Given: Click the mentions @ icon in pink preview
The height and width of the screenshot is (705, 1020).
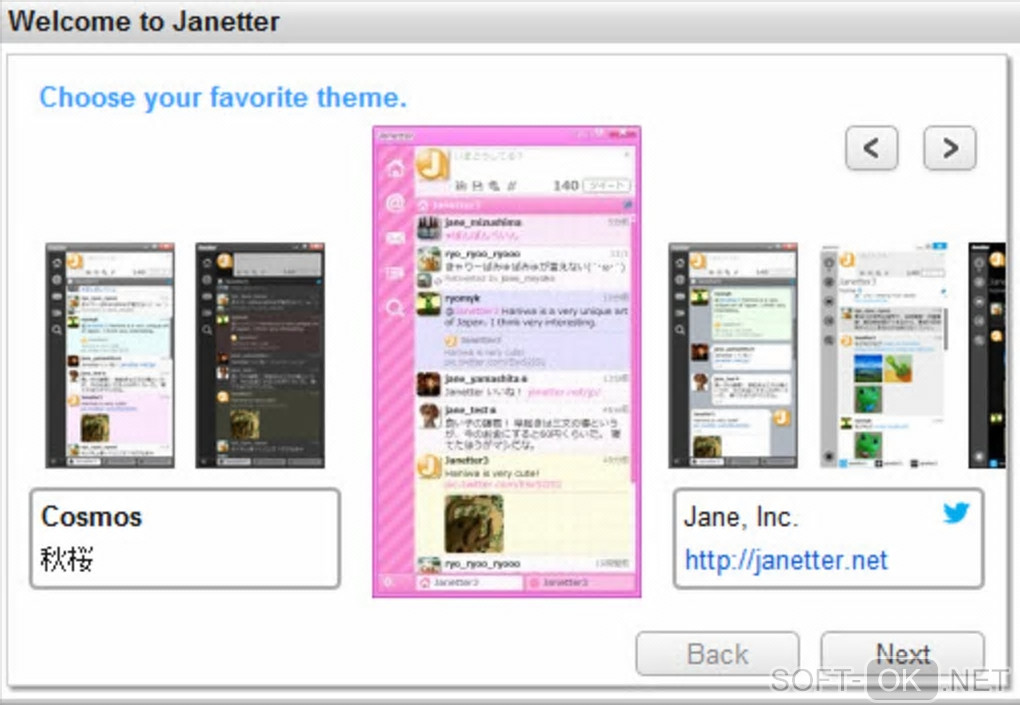Looking at the screenshot, I should coord(395,204).
